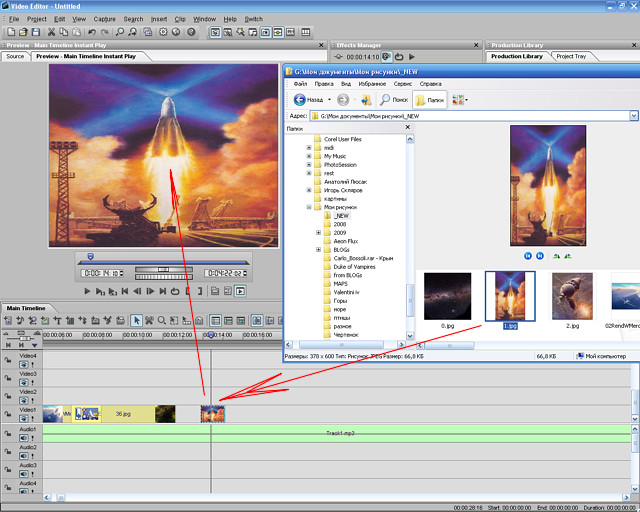Expand the PhotoSession folder node
640x512 pixels.
(309, 165)
